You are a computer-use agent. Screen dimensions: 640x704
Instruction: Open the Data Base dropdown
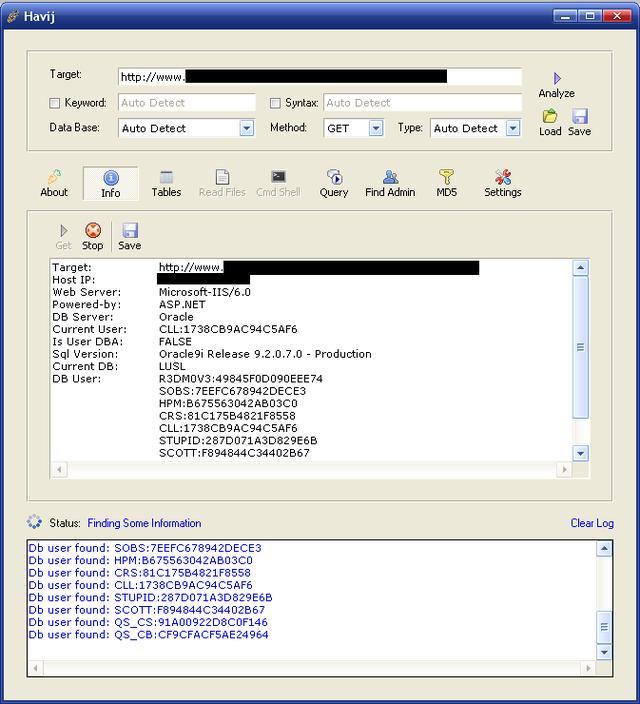[247, 128]
